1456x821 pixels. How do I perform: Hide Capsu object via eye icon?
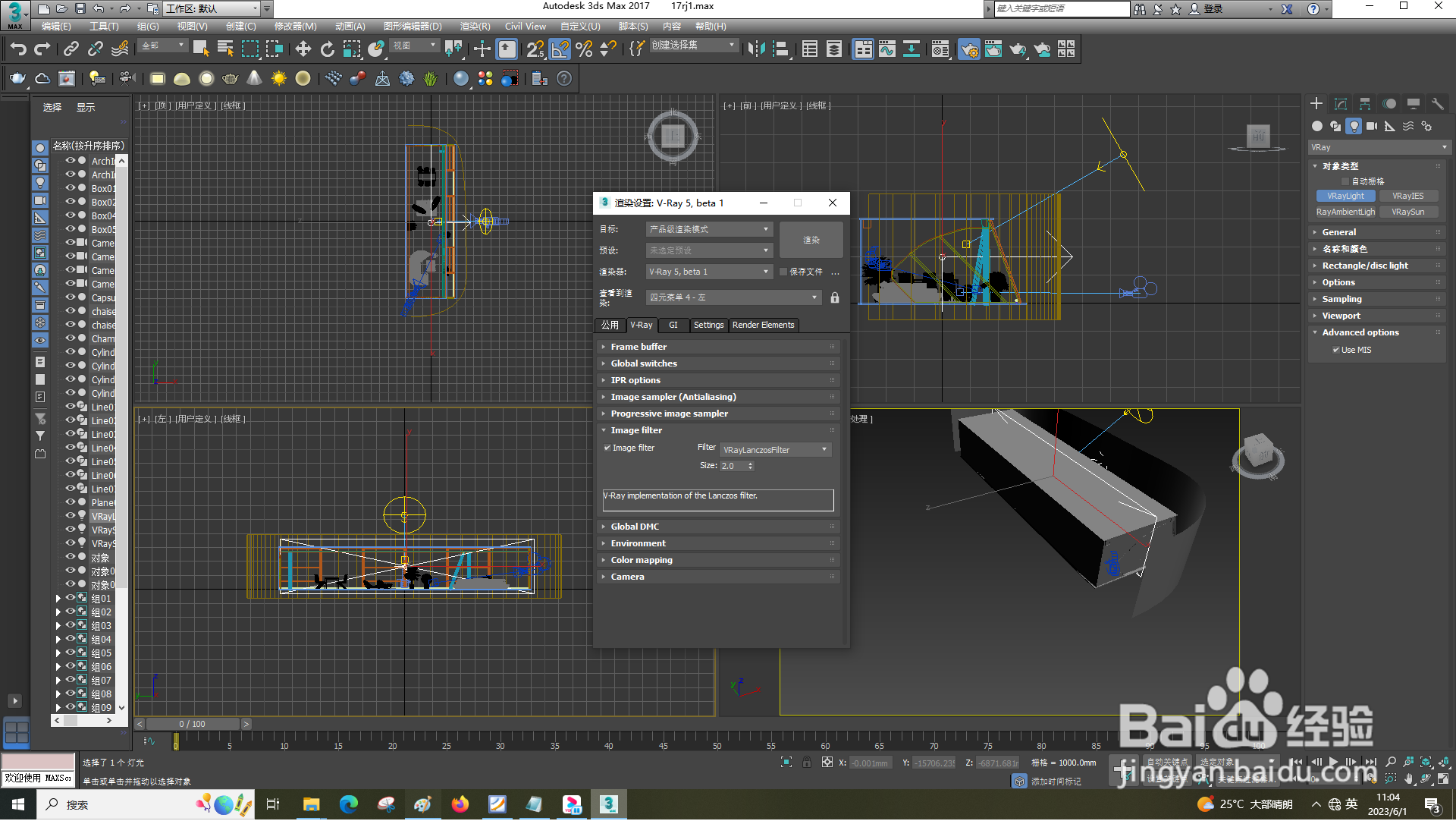70,297
